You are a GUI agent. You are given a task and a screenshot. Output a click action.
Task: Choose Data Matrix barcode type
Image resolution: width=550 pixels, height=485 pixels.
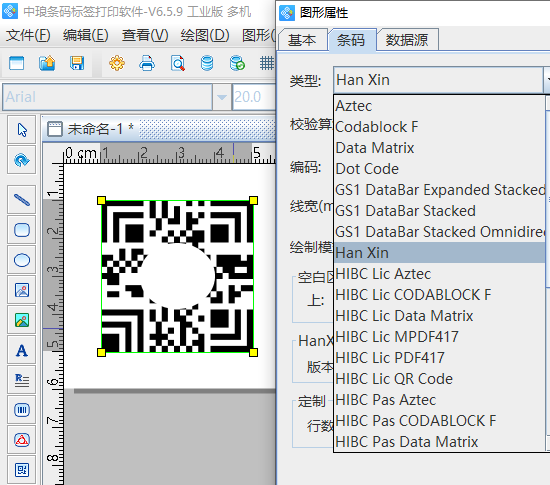[439, 148]
